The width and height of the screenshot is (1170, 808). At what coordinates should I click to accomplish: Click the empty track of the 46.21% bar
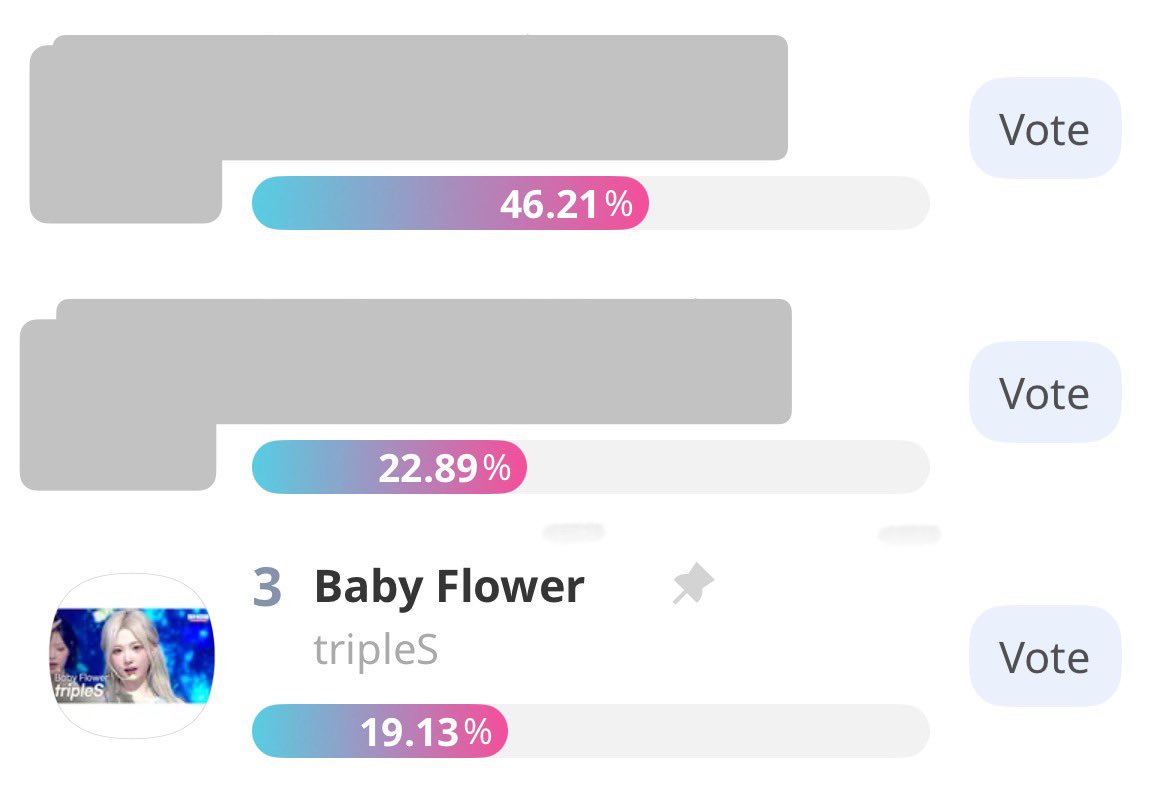pyautogui.click(x=789, y=203)
